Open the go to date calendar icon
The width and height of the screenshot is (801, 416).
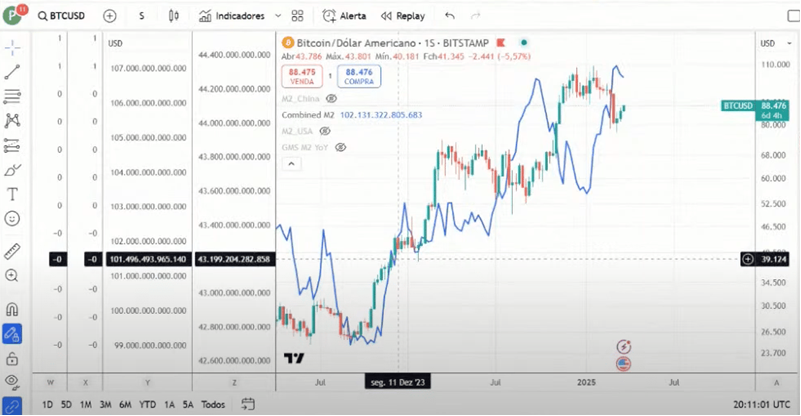point(248,404)
